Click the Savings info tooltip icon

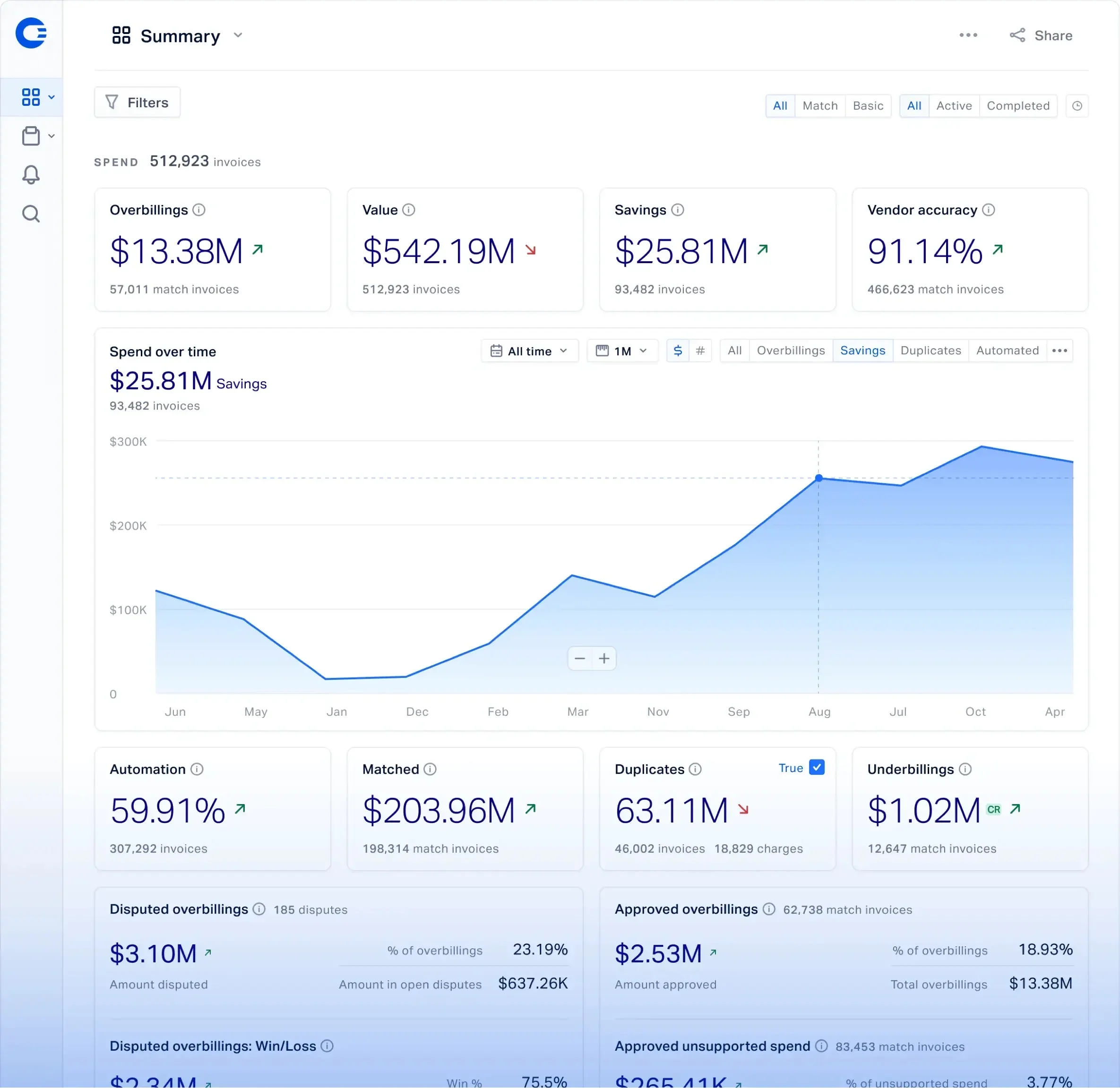[678, 210]
